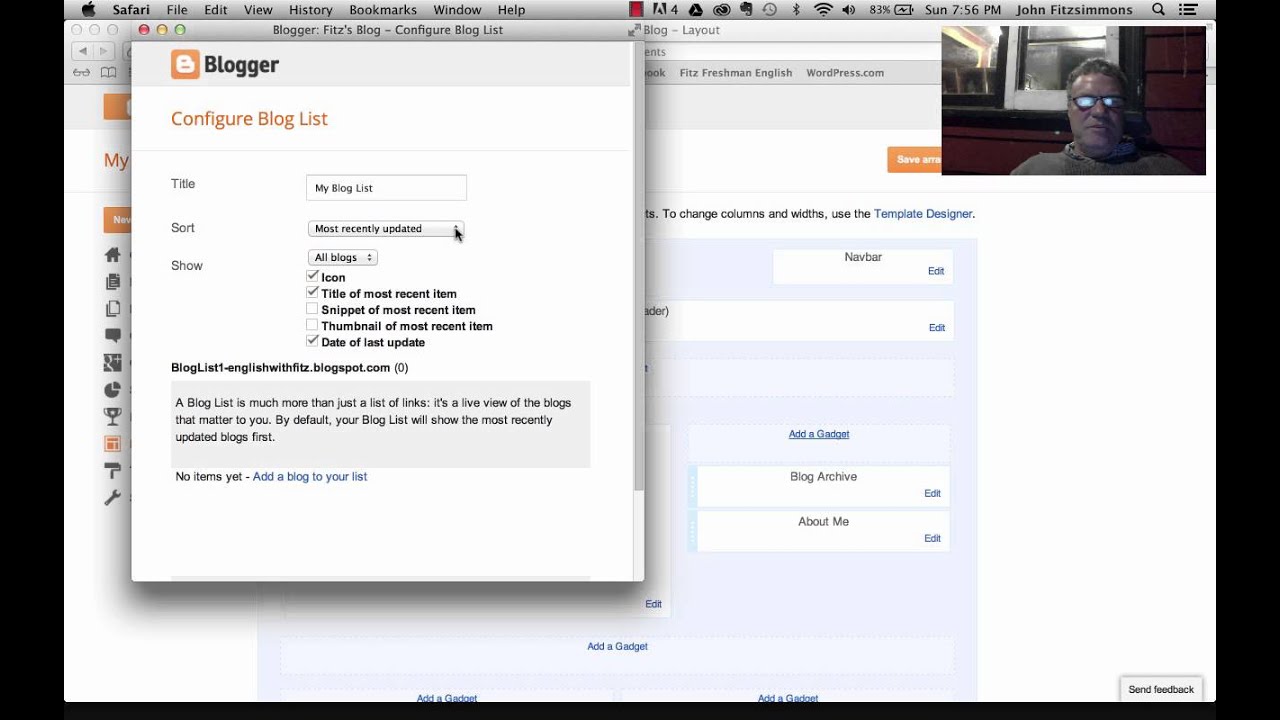Click the John Fitzsimmons user name in menu bar
1280x720 pixels.
coord(1074,10)
